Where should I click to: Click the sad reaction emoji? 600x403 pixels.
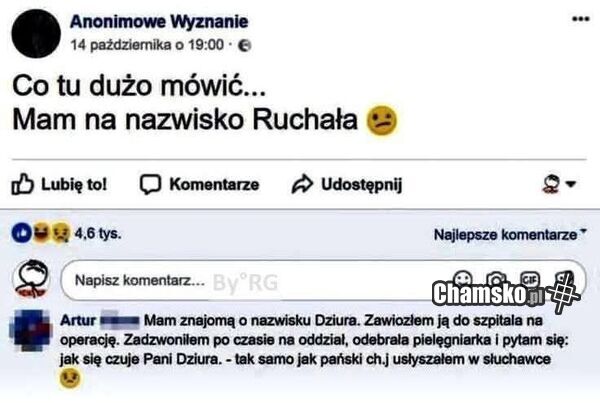(x=60, y=233)
